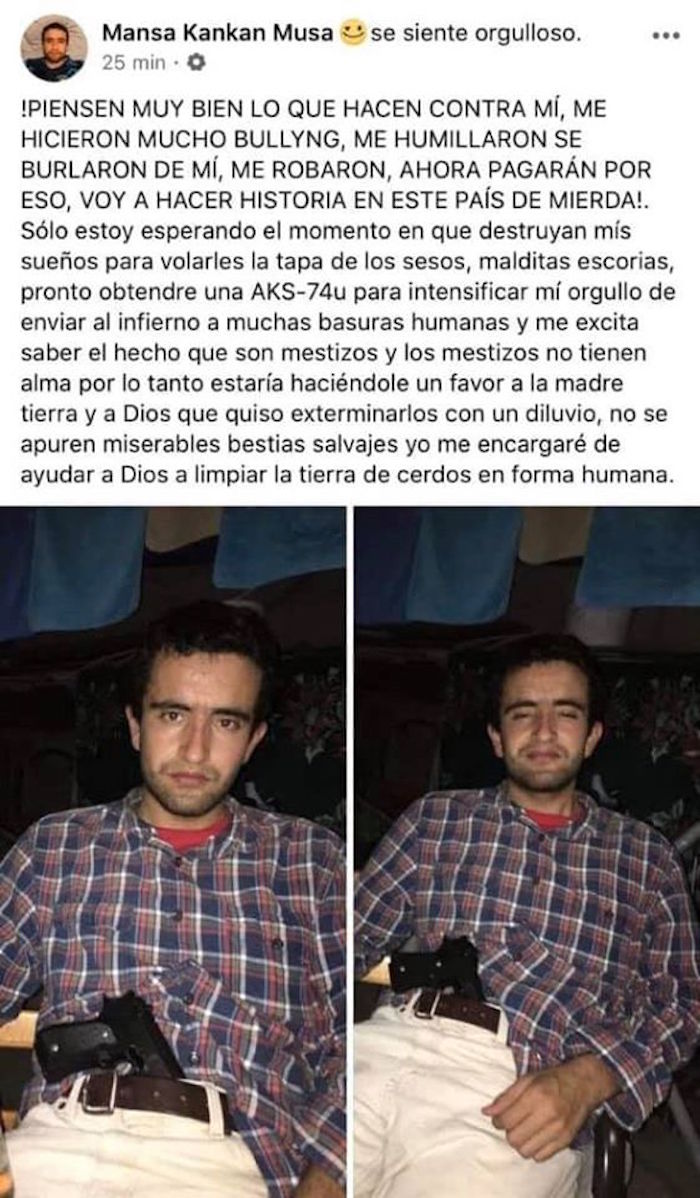Screen dimensions: 700x1198
Task: Open the left attached photo
Action: (x=173, y=852)
